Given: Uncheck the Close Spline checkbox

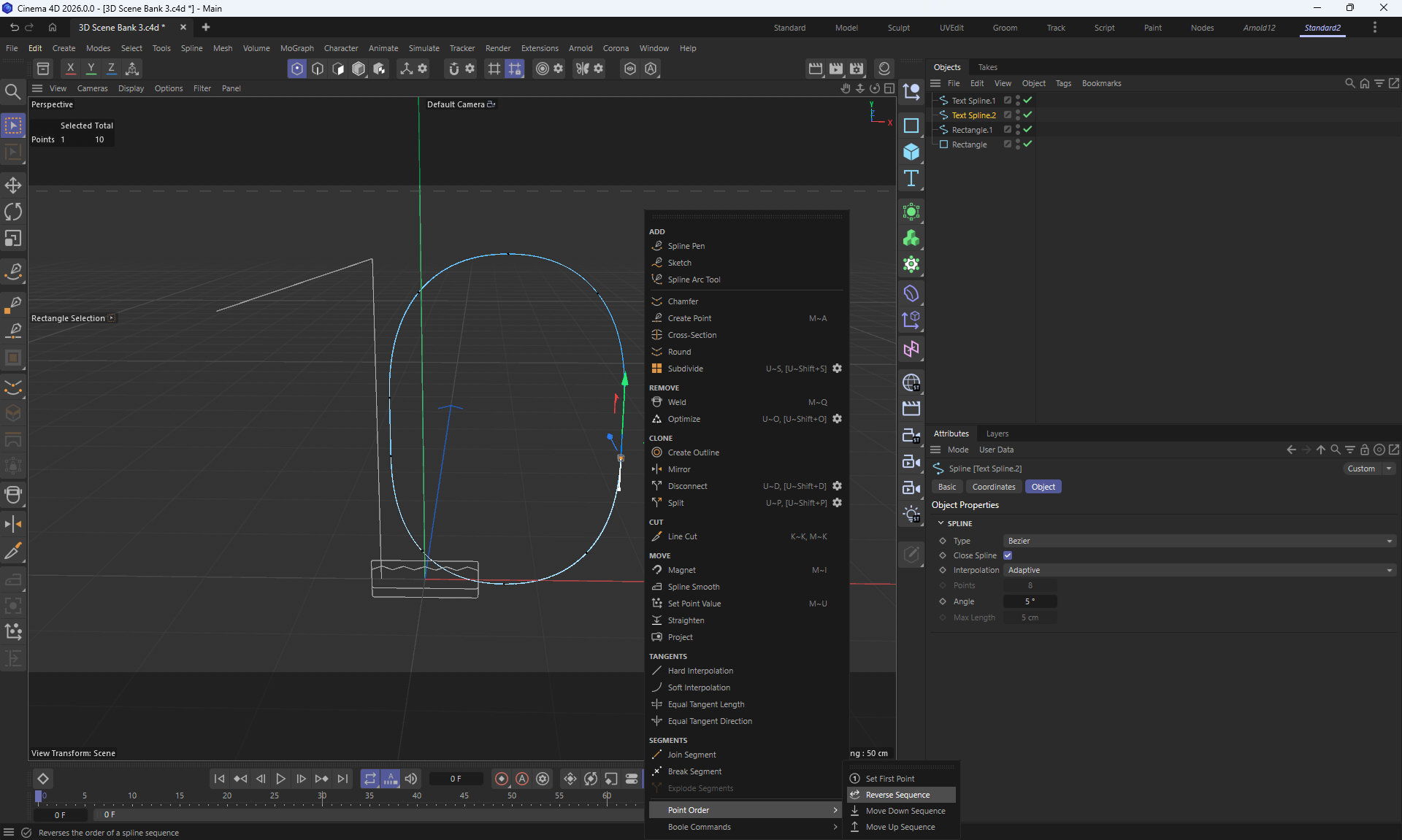Looking at the screenshot, I should [1008, 555].
